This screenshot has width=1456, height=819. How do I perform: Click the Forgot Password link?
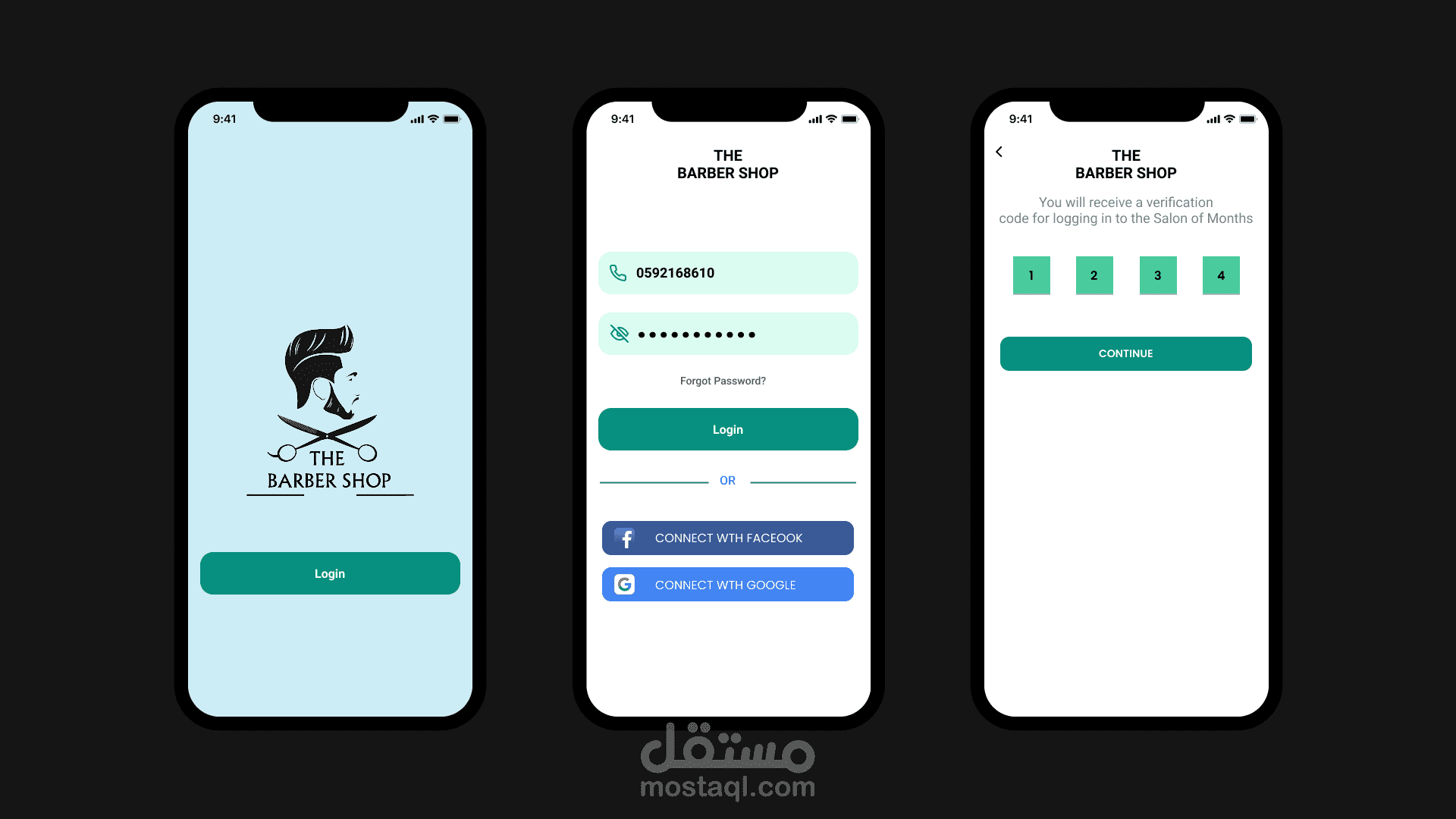727,380
